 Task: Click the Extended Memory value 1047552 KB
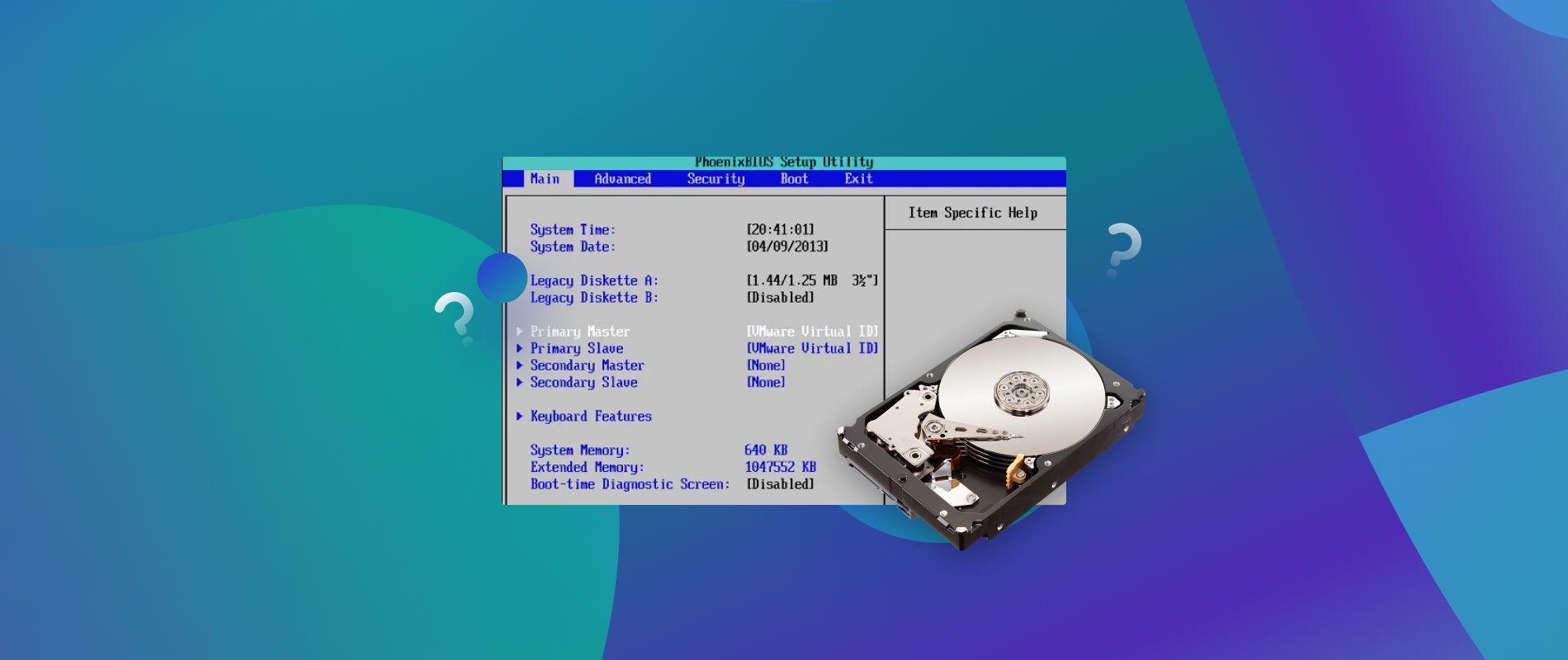tap(781, 467)
